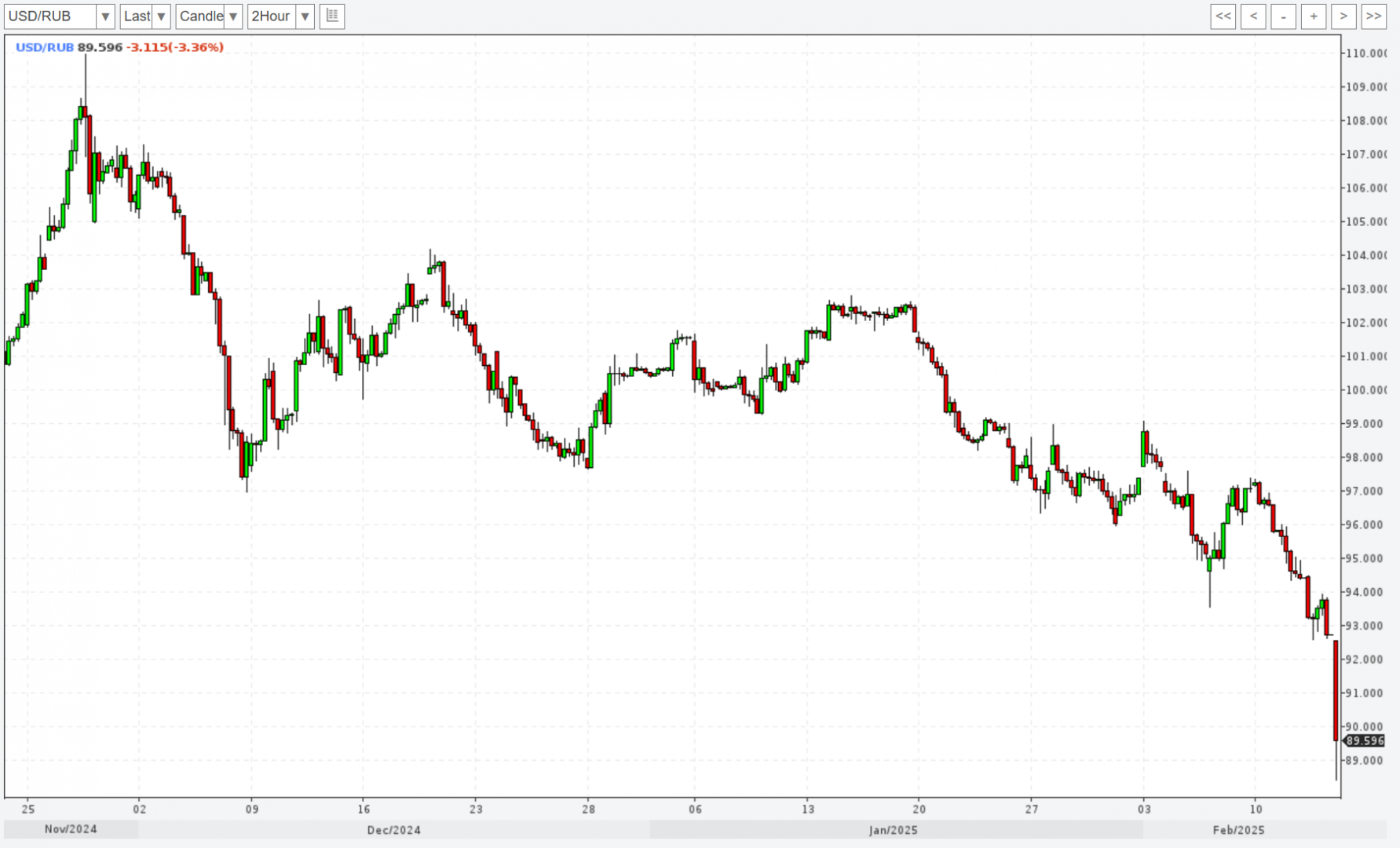Open the Candle chart style dropdown

233,16
